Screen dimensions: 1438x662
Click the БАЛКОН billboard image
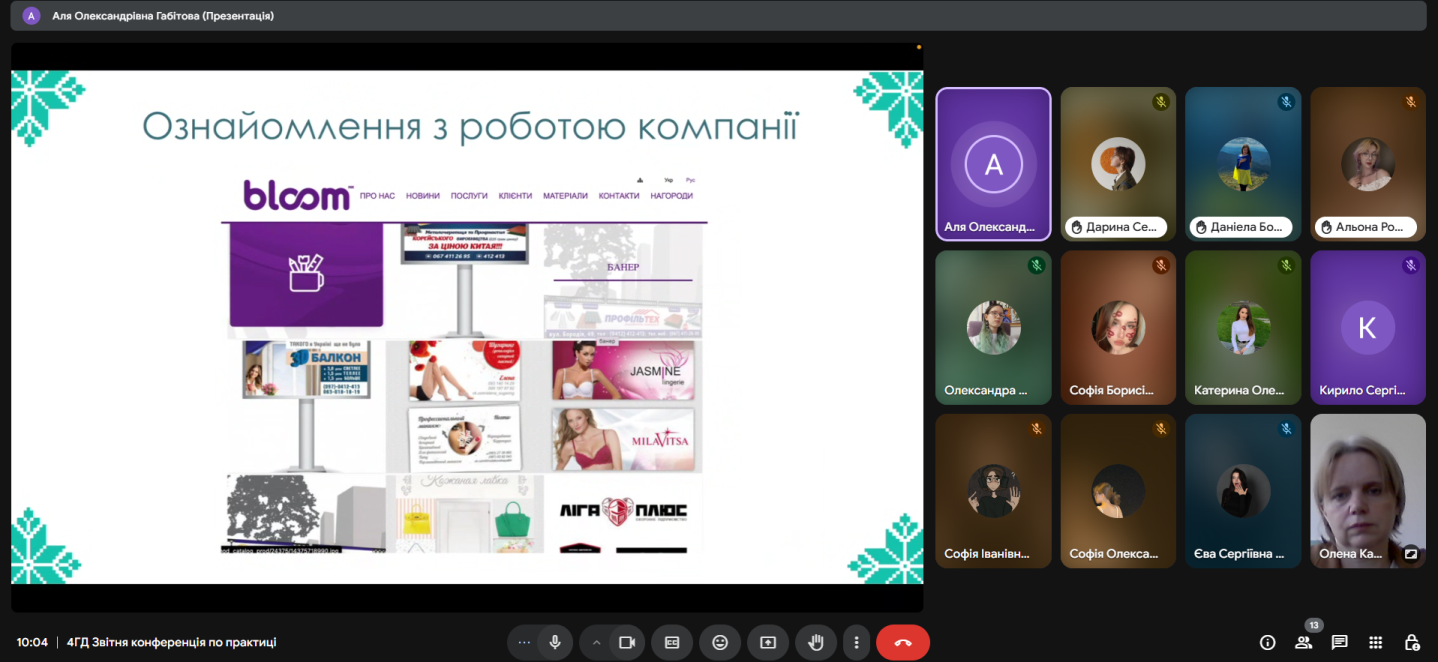pyautogui.click(x=306, y=370)
